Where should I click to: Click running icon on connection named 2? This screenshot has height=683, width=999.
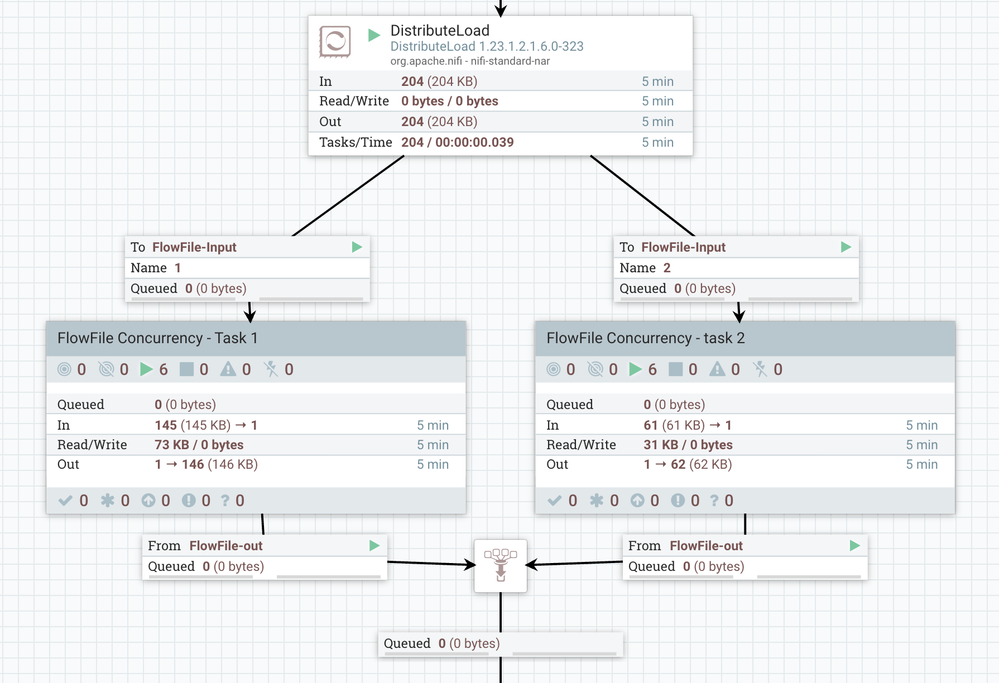[x=846, y=247]
